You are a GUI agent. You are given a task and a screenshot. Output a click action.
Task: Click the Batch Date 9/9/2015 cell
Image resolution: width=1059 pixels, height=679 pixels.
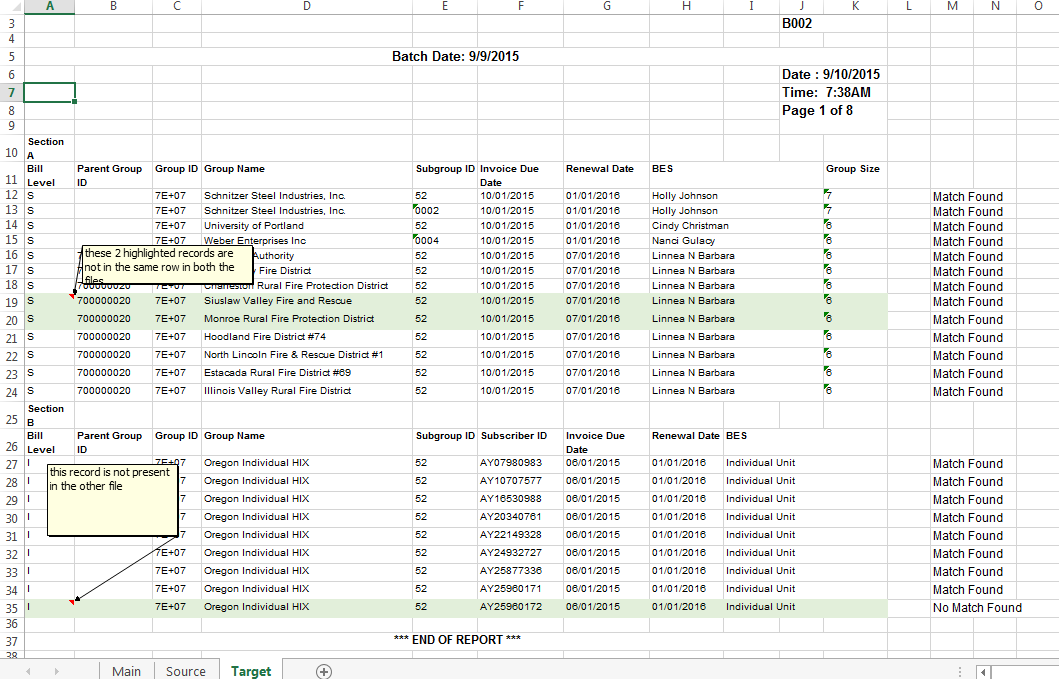455,56
